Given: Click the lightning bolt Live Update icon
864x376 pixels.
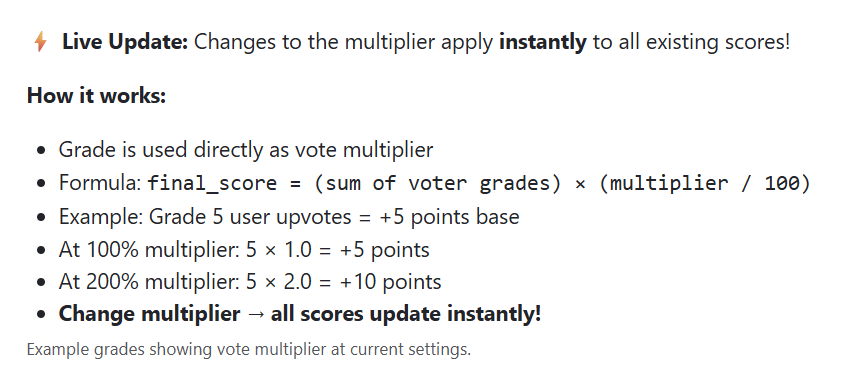Looking at the screenshot, I should [x=40, y=42].
